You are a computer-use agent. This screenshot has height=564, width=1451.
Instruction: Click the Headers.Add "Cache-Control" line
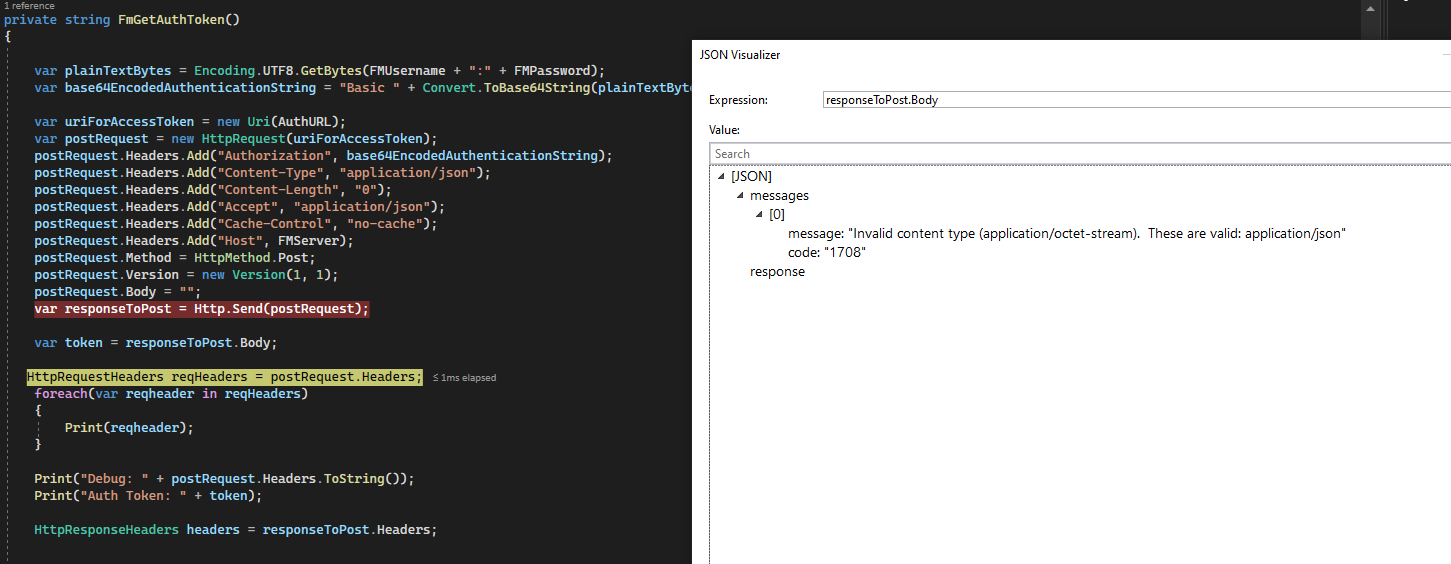click(236, 224)
